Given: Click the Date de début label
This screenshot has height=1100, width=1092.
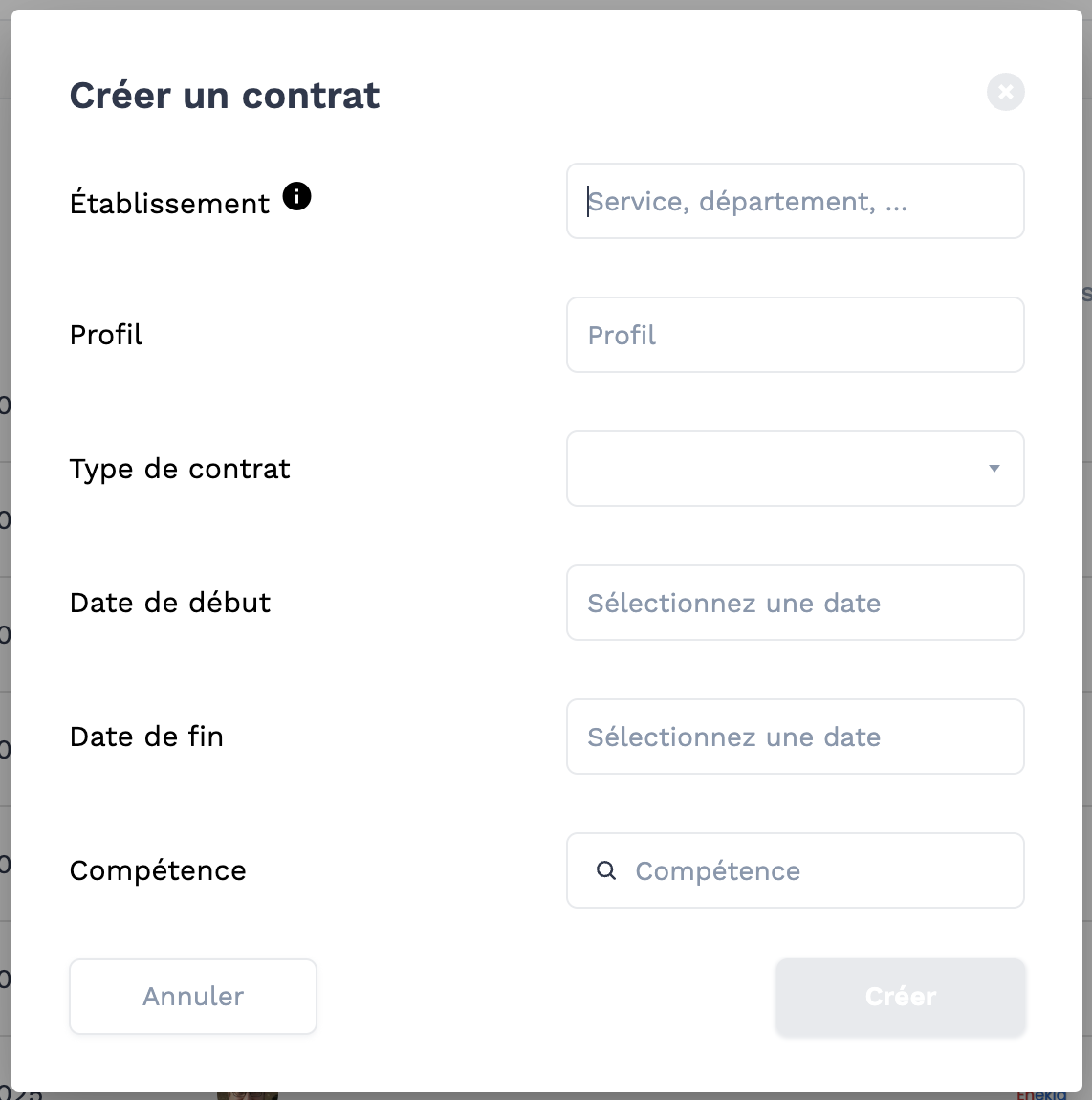Looking at the screenshot, I should coord(169,603).
